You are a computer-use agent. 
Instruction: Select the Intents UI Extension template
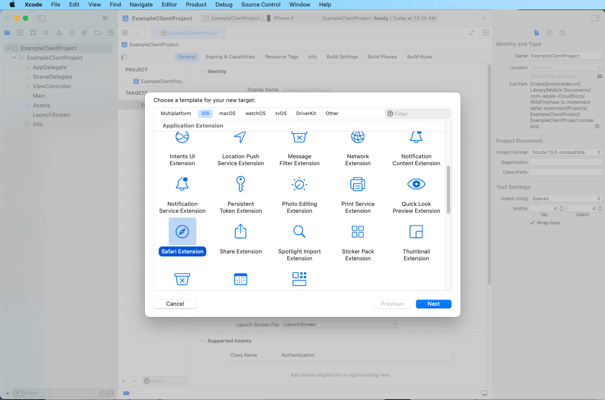182,149
